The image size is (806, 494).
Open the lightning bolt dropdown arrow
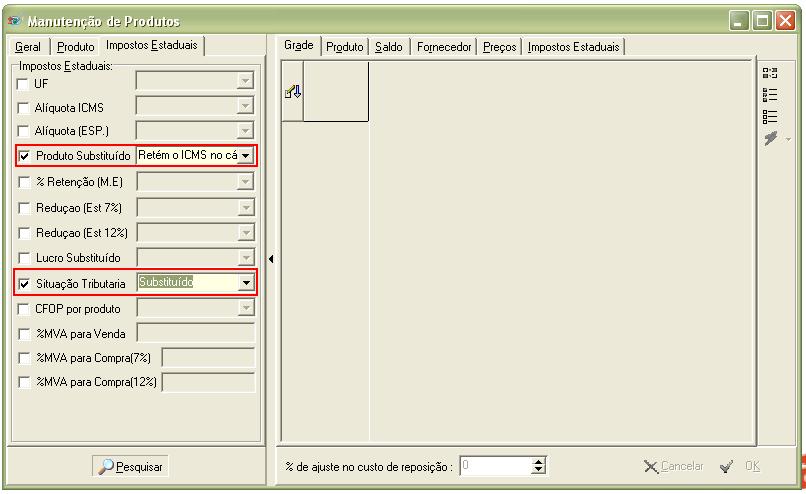click(789, 139)
